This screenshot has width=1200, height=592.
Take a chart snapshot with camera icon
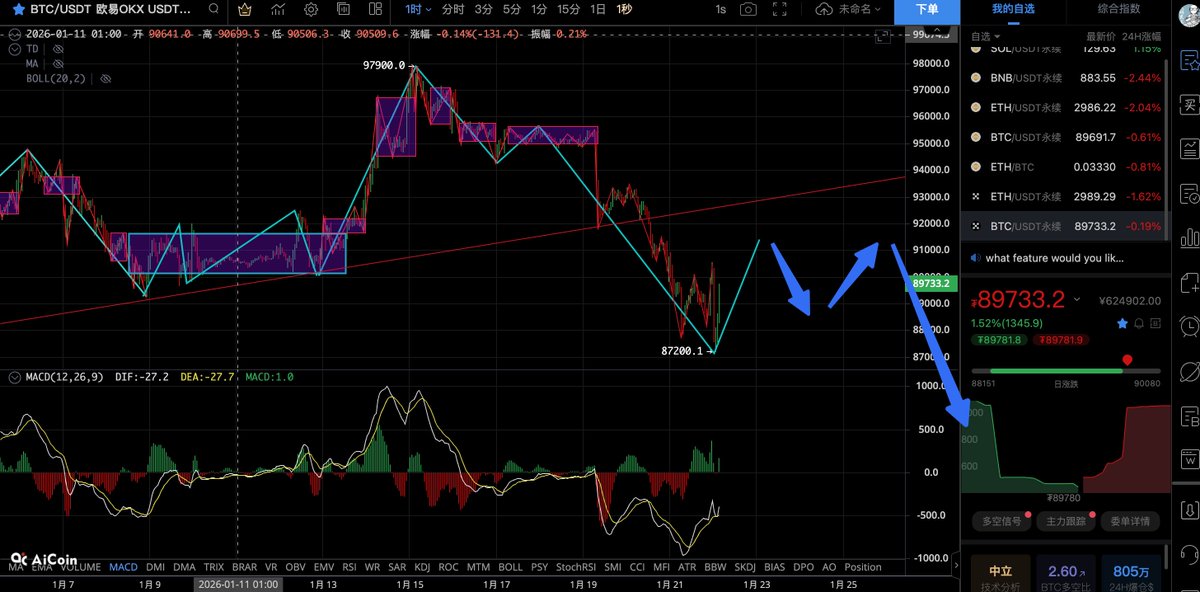pos(748,9)
